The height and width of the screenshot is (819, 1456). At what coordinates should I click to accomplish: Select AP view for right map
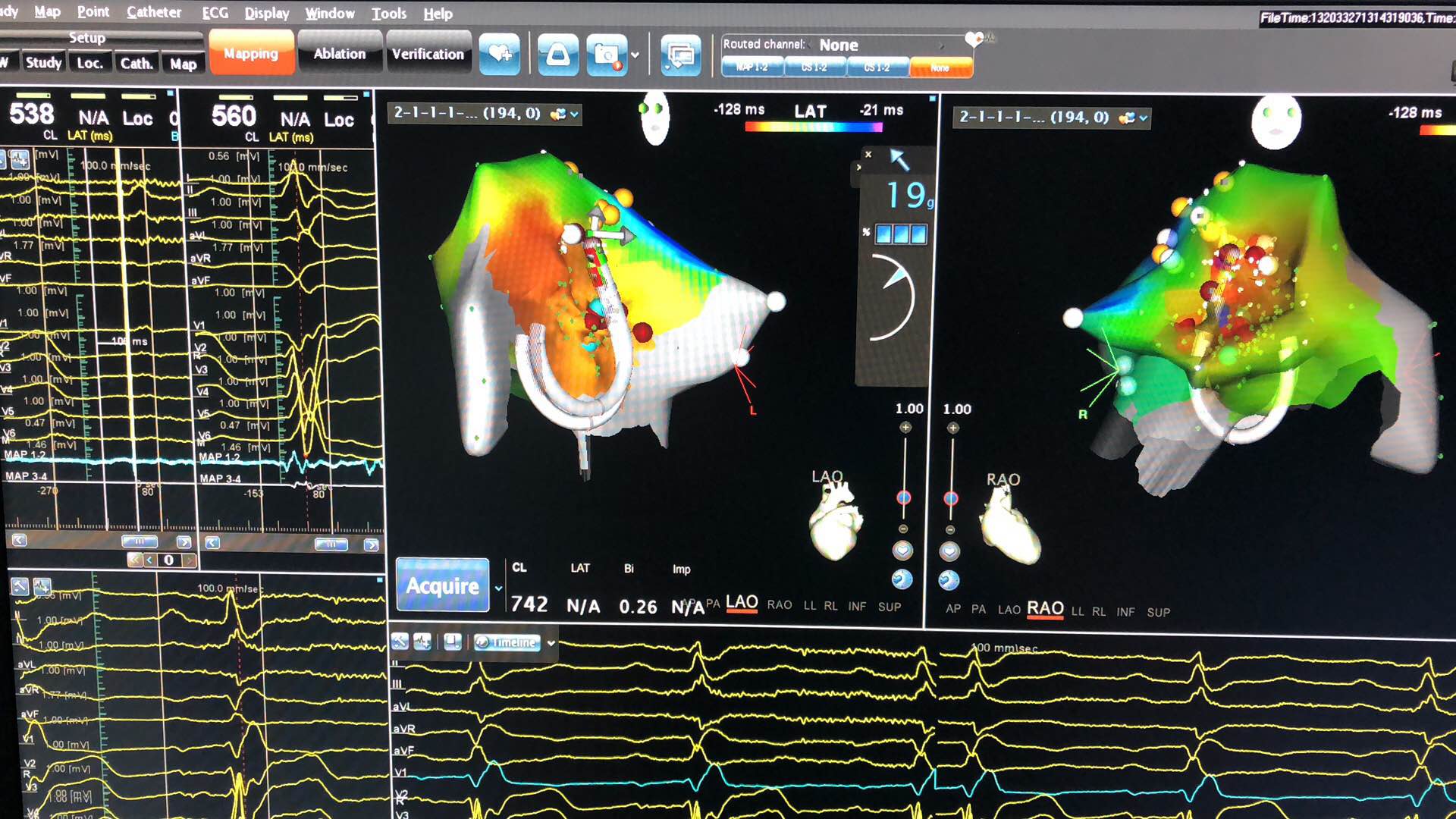coord(953,609)
